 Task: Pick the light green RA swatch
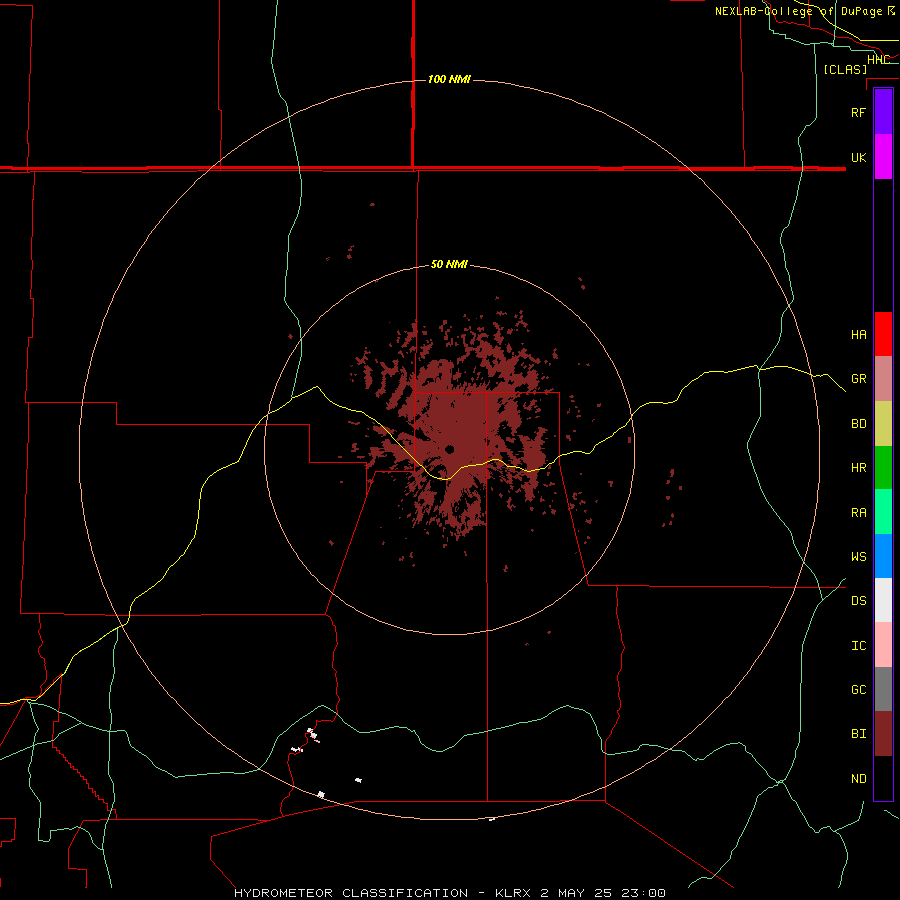tap(883, 512)
